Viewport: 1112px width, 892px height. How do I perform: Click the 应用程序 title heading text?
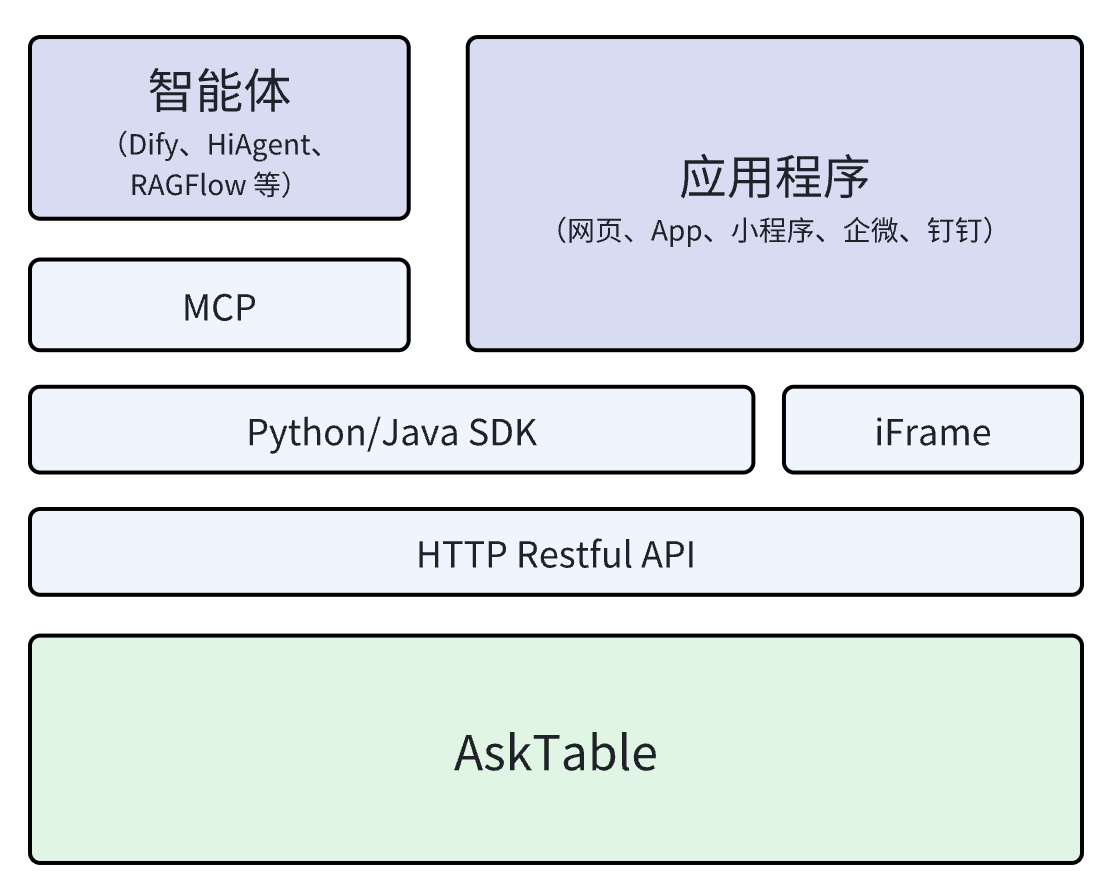[773, 175]
